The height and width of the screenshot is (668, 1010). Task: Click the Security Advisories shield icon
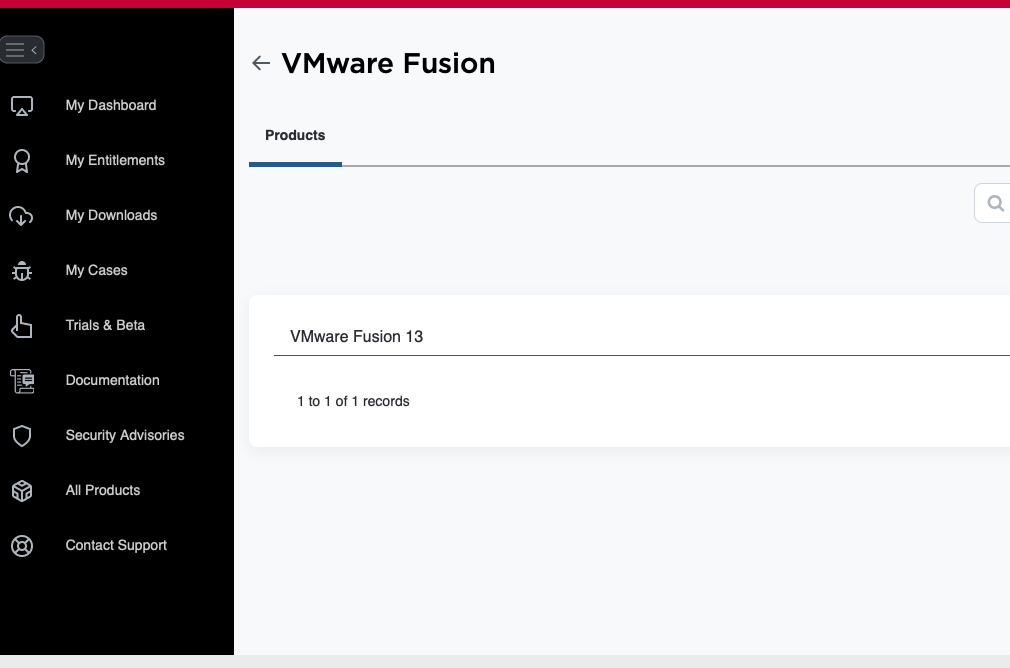[x=22, y=436]
